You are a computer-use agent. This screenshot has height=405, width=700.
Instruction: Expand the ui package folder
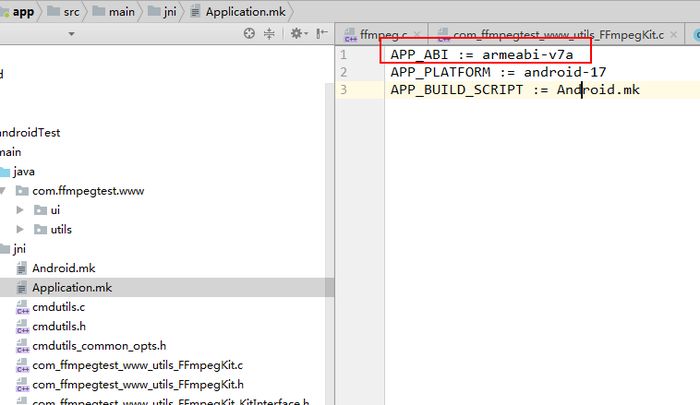[x=20, y=210]
